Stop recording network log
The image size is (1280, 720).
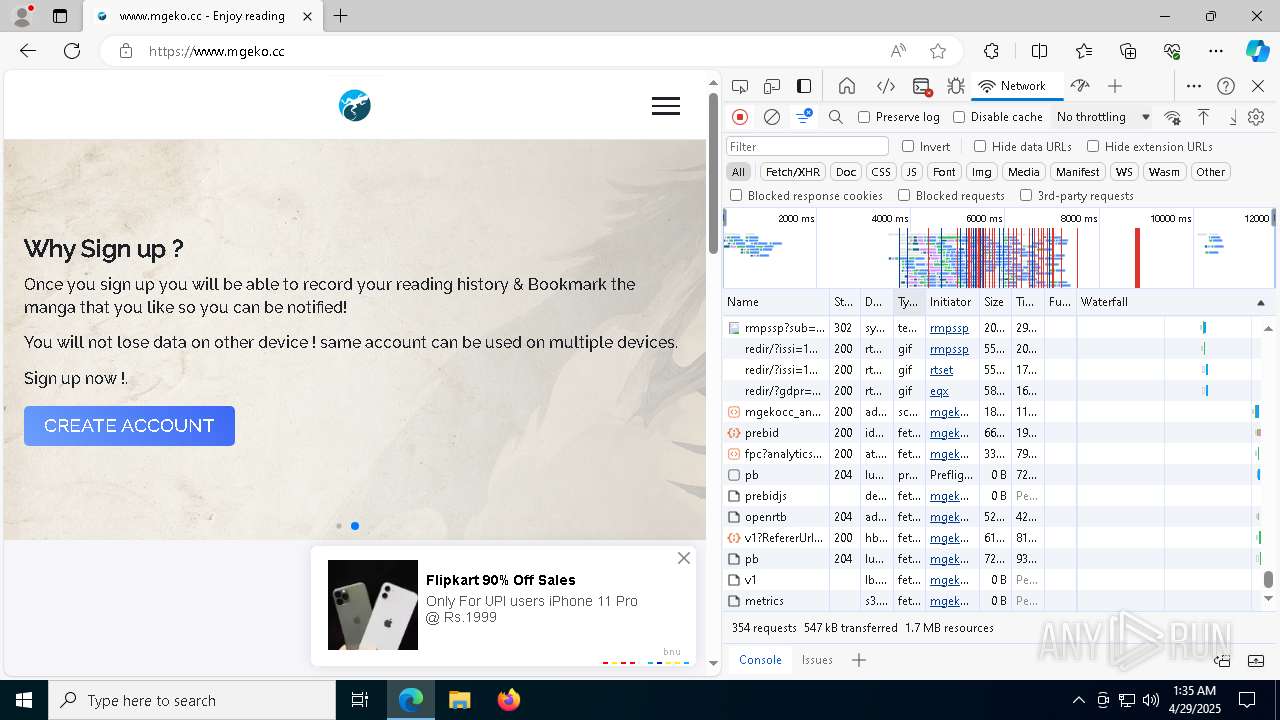point(740,117)
